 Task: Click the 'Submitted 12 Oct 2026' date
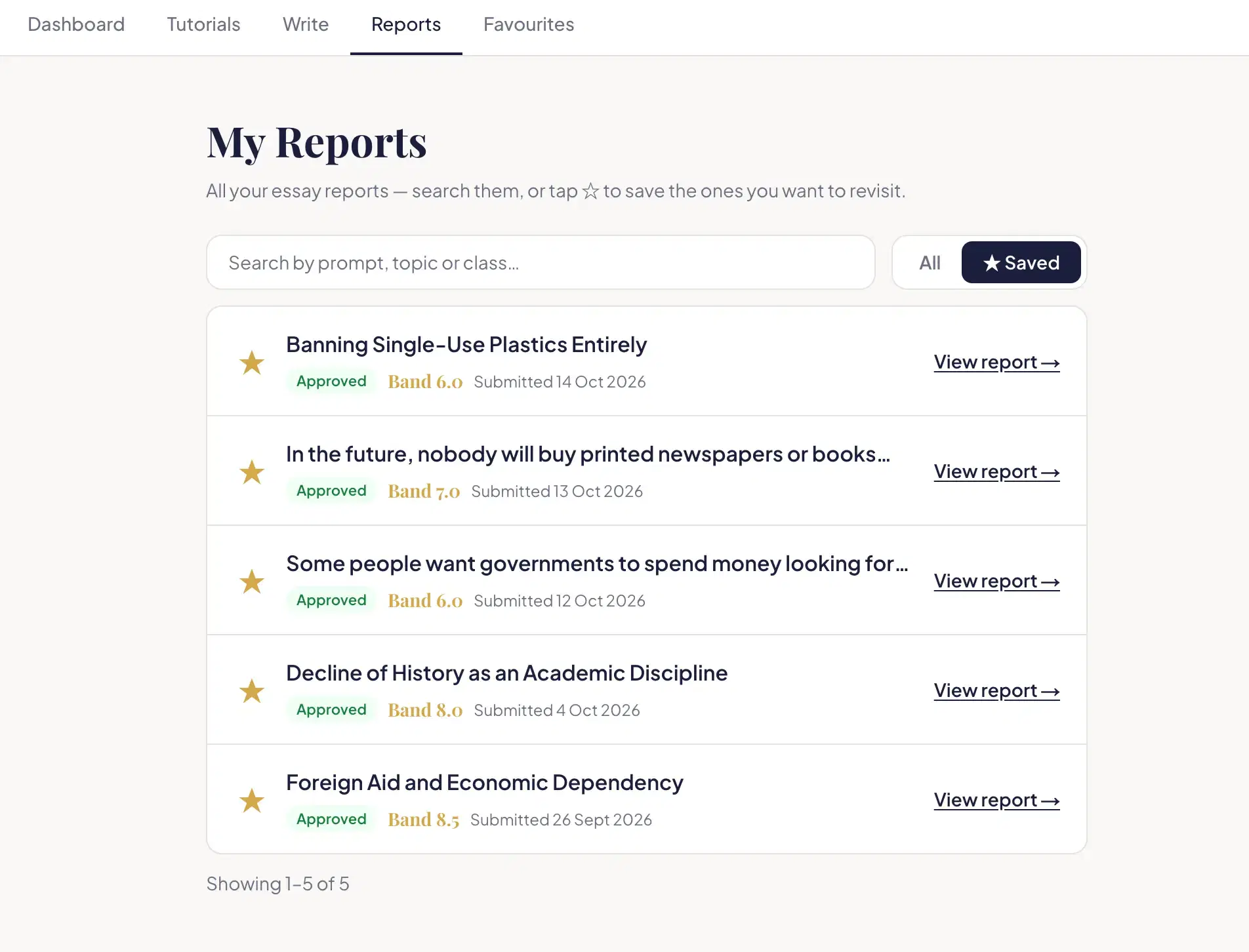tap(560, 601)
